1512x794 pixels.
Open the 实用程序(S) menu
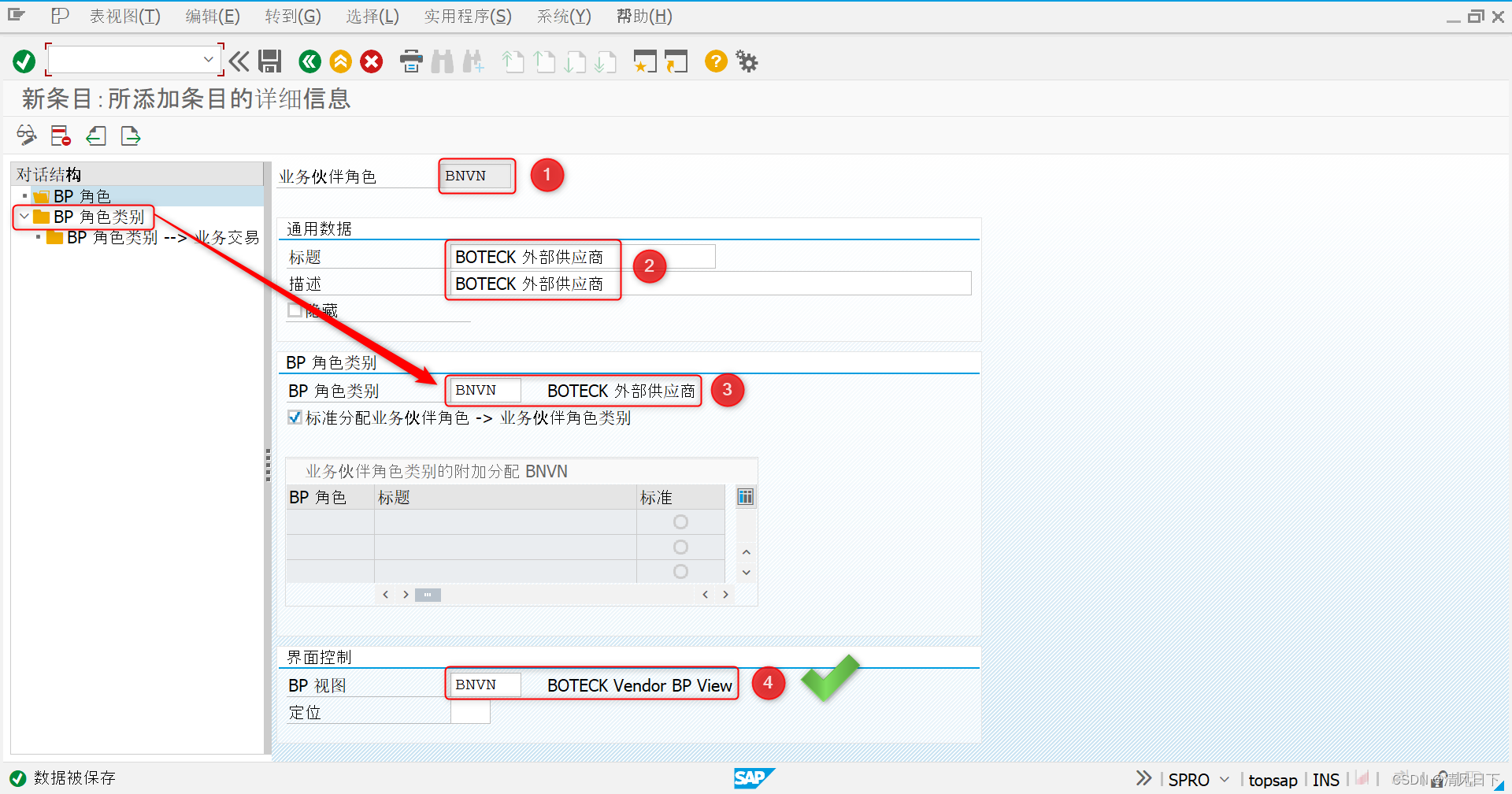468,16
